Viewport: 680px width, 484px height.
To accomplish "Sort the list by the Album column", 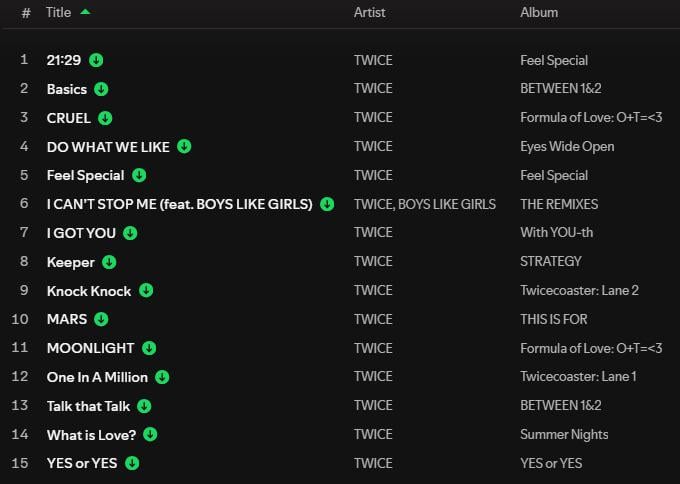I will [539, 13].
